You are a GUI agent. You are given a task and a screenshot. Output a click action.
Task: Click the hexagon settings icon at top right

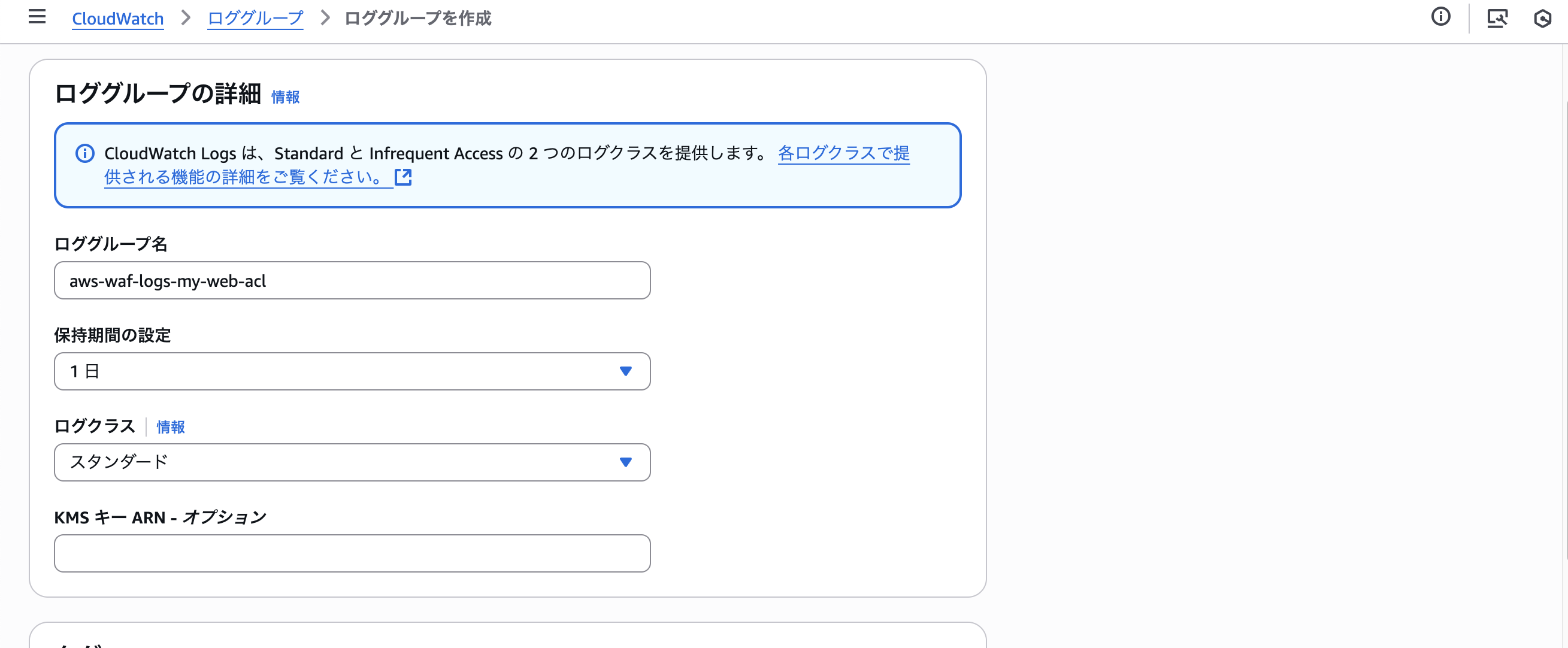pos(1542,18)
